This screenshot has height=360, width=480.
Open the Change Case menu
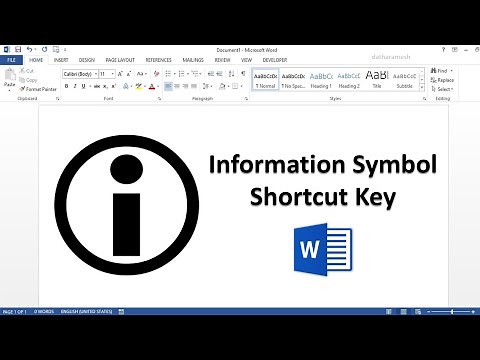tap(142, 74)
